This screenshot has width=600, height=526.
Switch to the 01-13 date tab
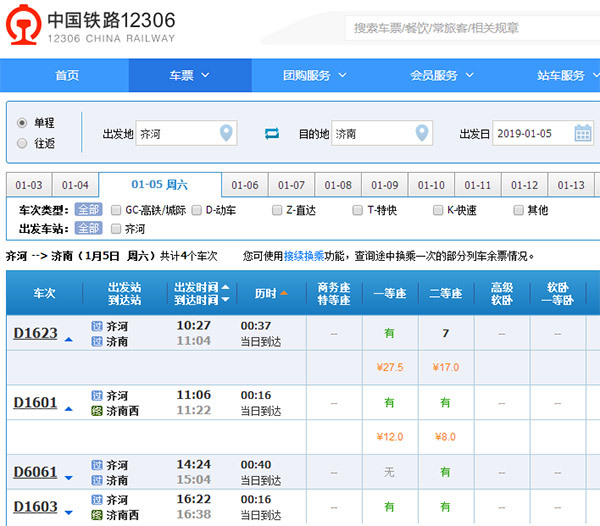click(x=571, y=185)
